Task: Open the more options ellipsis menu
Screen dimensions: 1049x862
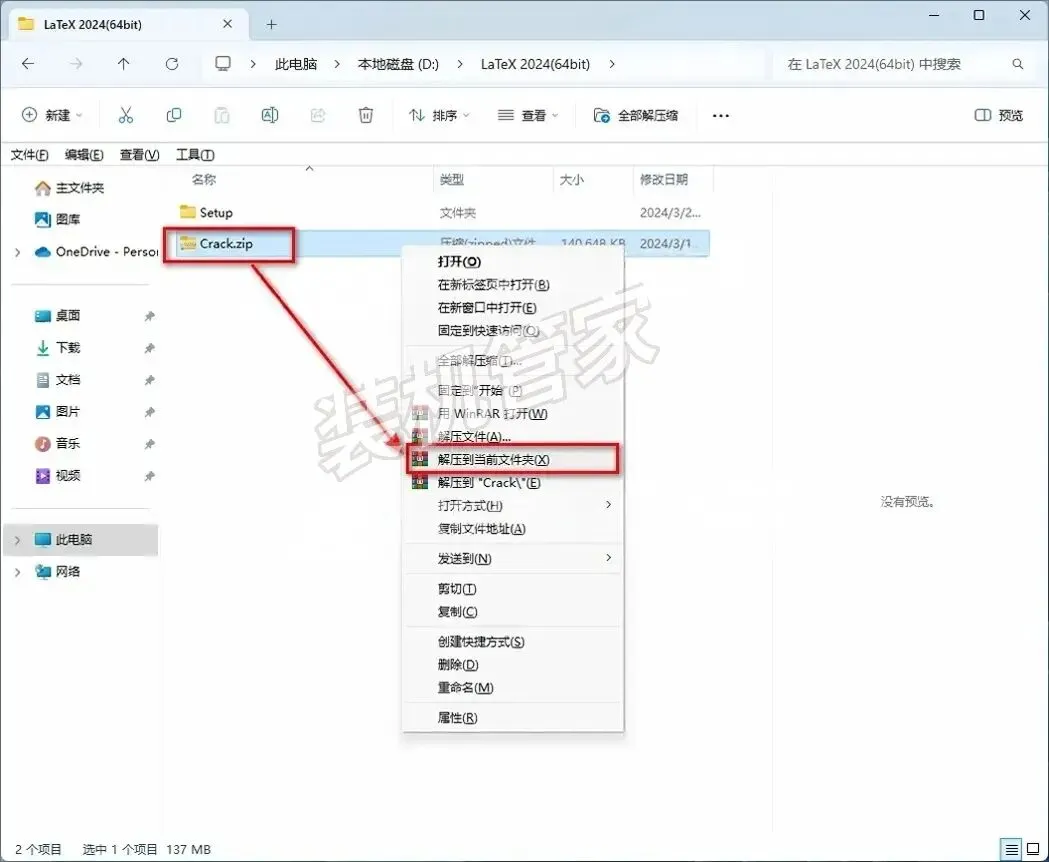Action: pyautogui.click(x=721, y=116)
